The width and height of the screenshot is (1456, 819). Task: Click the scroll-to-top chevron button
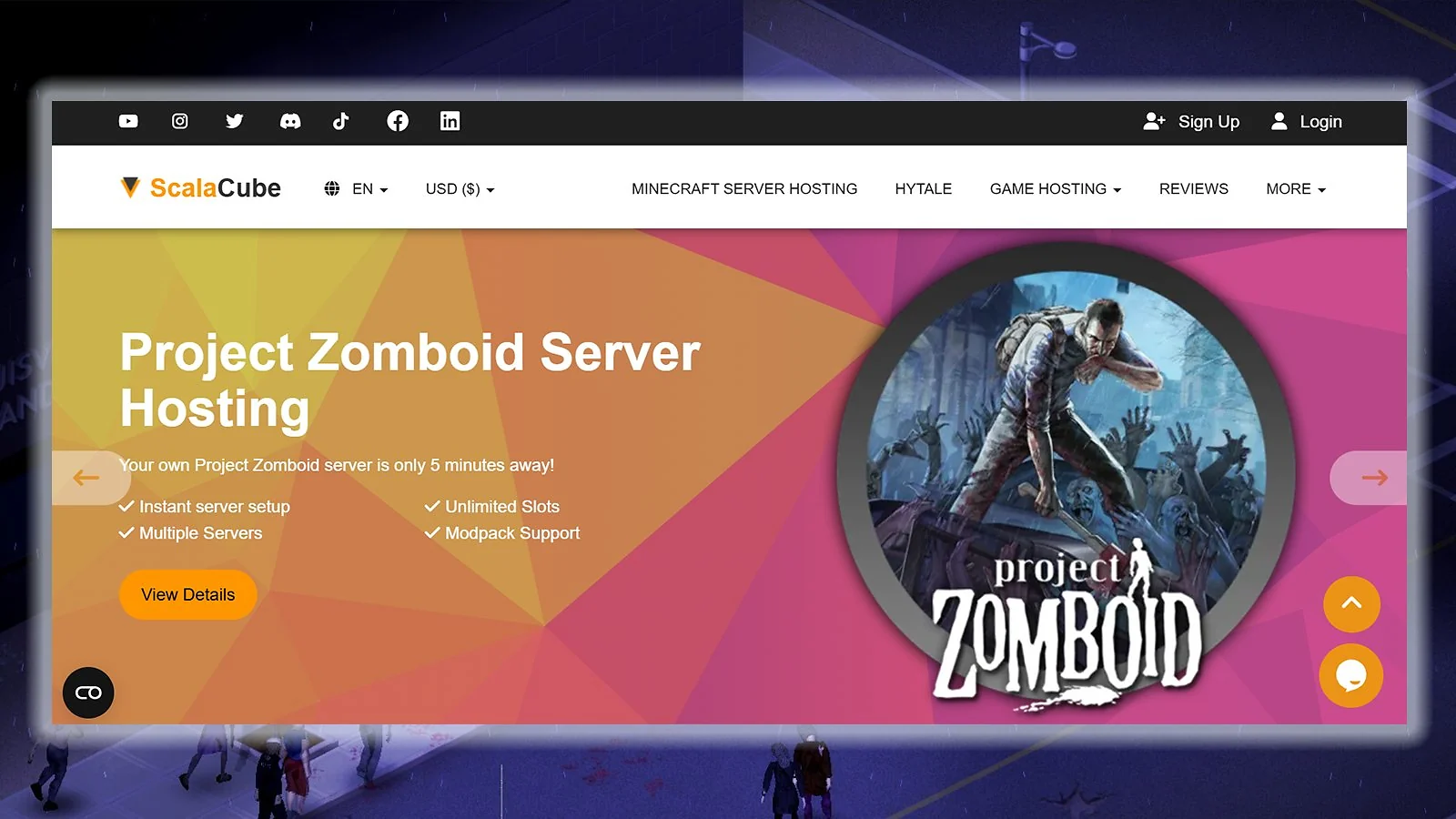1351,604
